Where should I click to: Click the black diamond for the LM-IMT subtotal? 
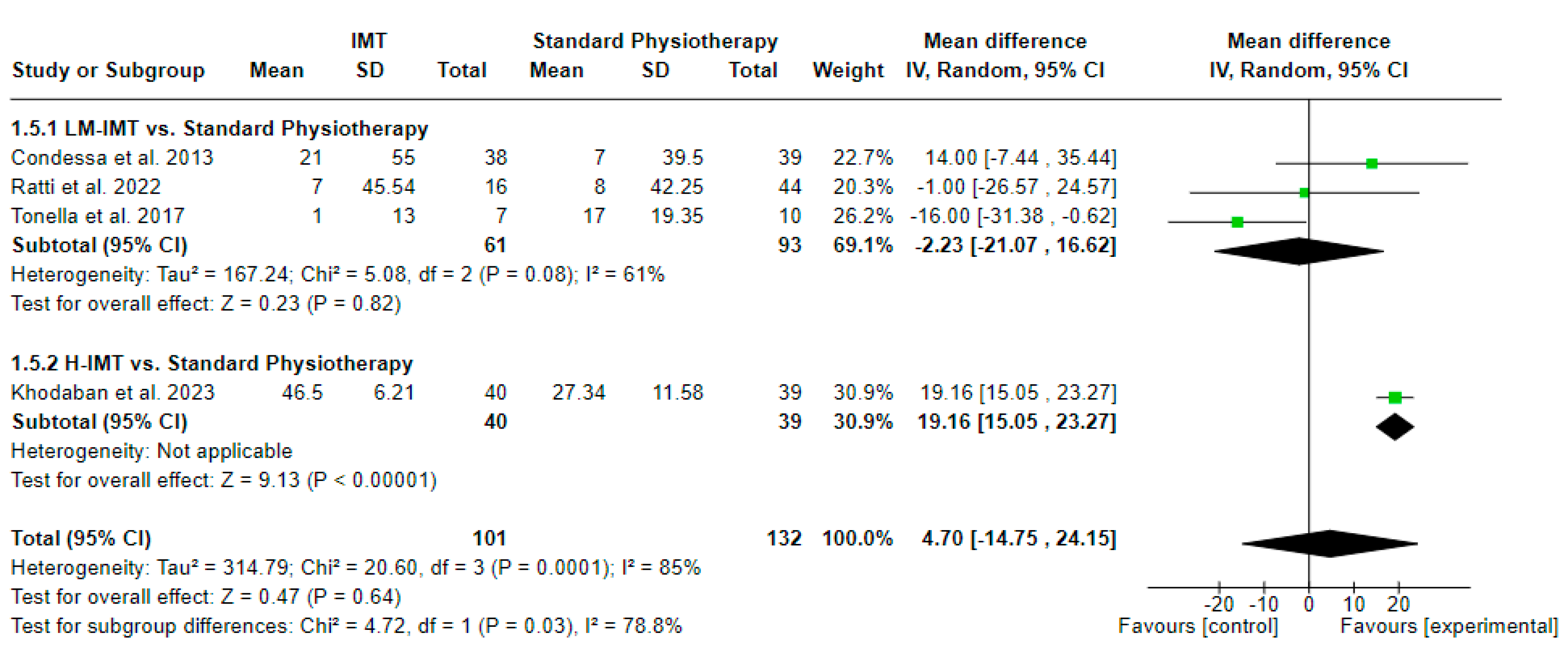[x=1299, y=251]
